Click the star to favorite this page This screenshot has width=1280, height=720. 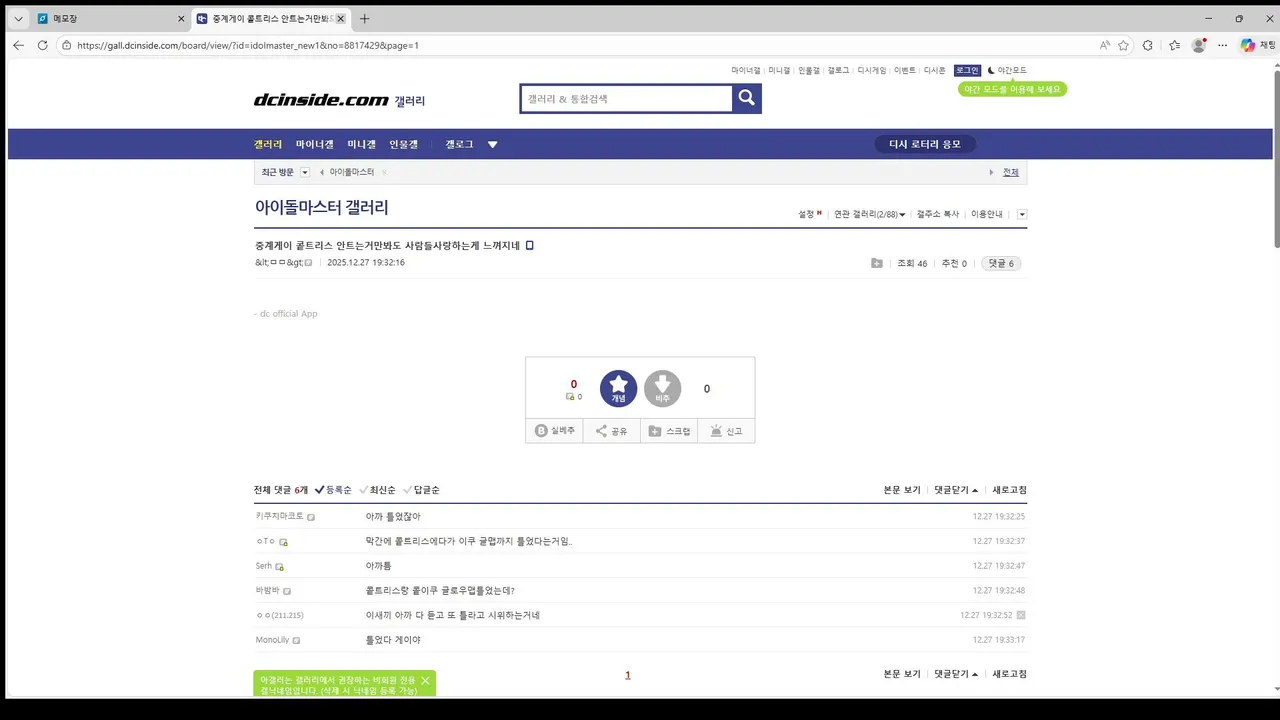tap(1123, 45)
